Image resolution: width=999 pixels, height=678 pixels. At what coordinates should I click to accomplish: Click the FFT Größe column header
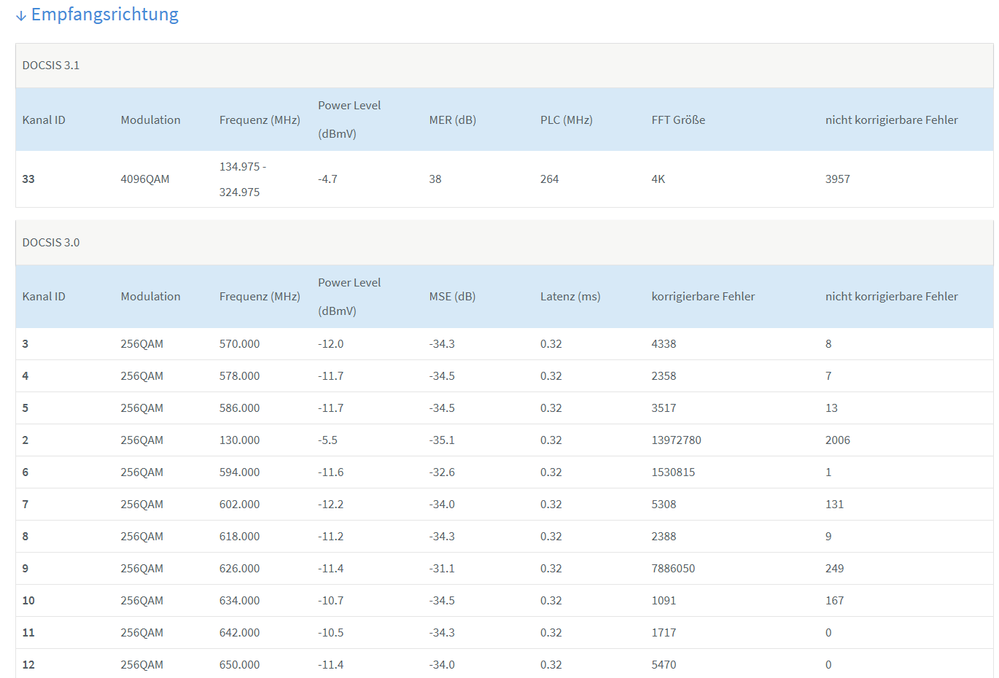[678, 120]
